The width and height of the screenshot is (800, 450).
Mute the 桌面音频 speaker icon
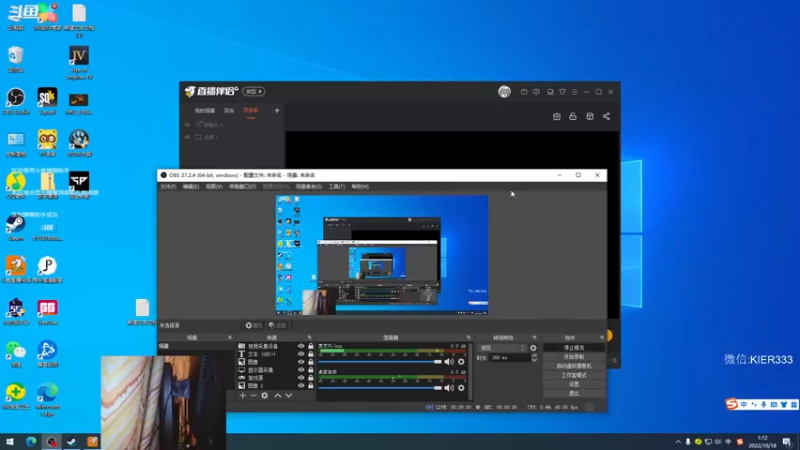pos(449,388)
